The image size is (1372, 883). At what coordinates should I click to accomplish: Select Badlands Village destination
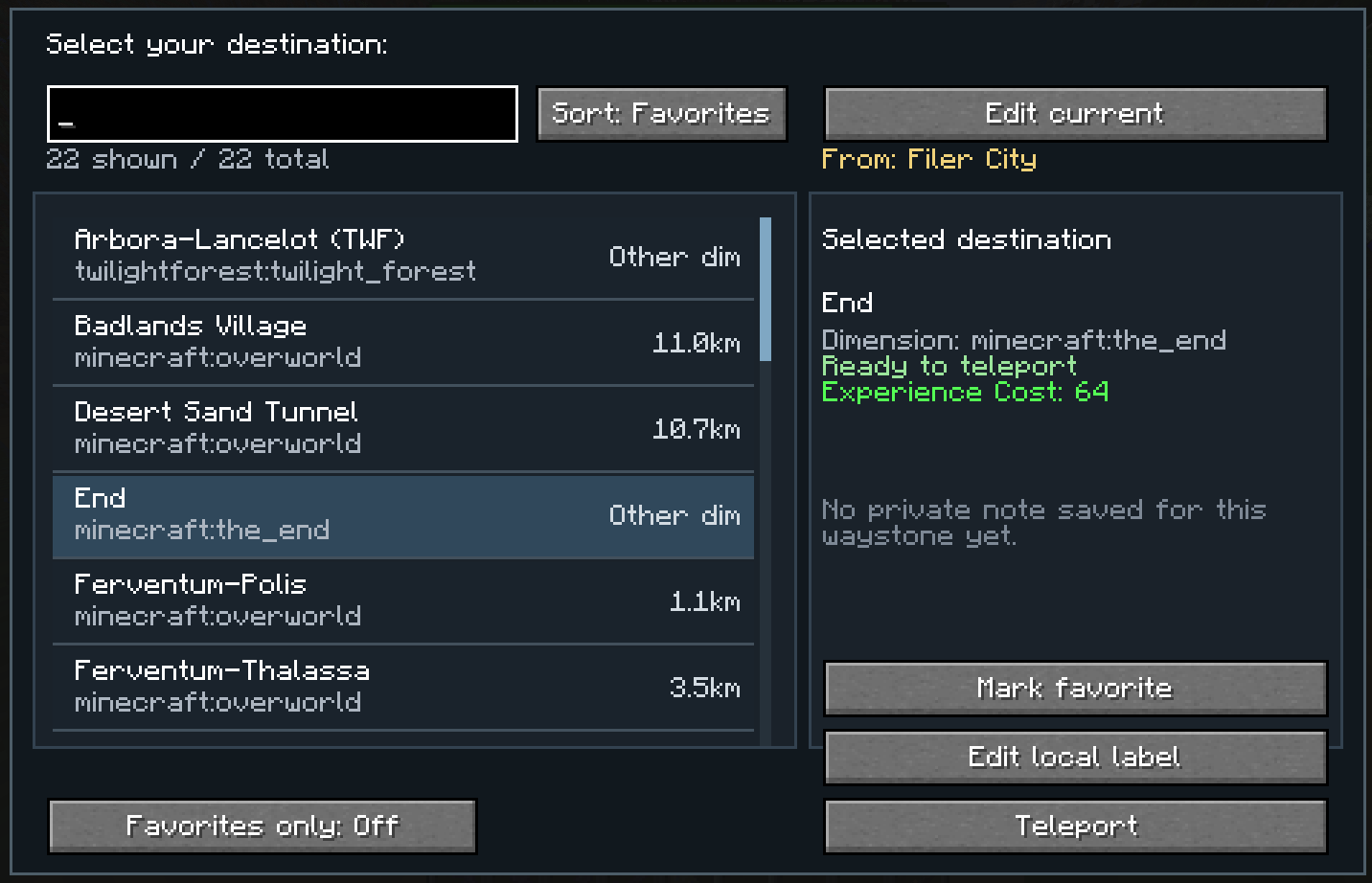[x=403, y=343]
